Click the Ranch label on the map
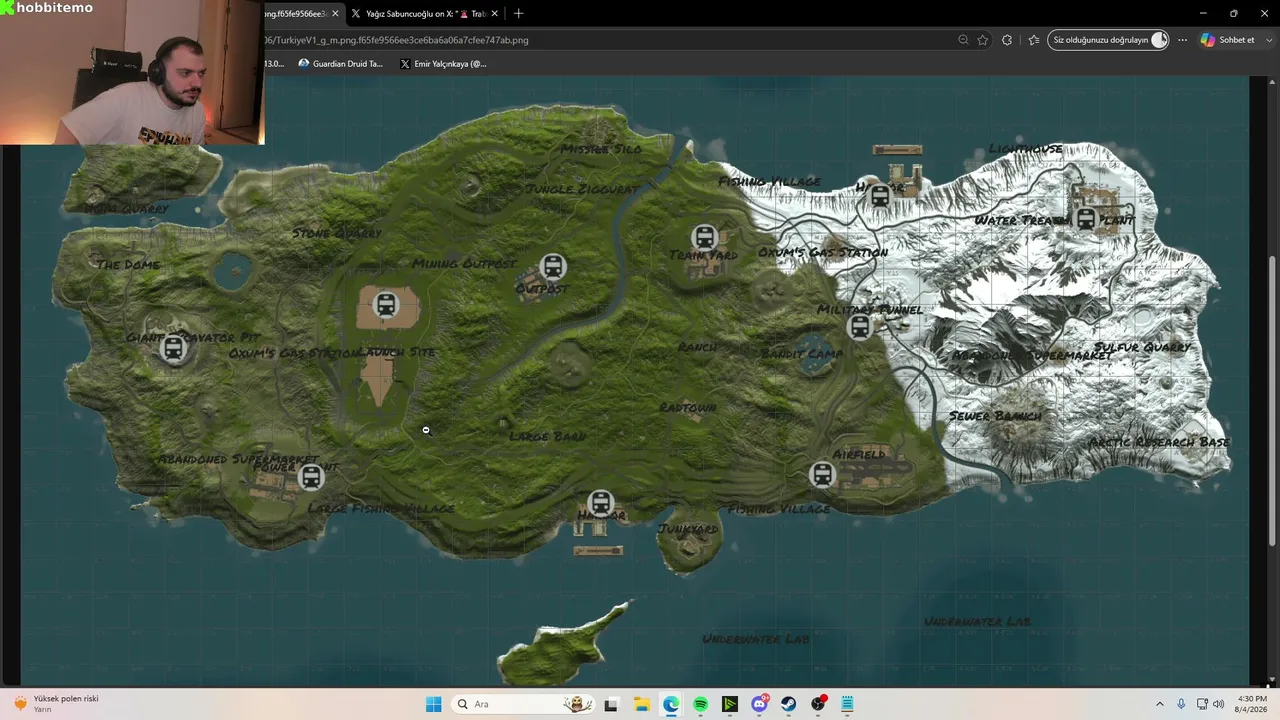Screen dimensions: 1280x720 pyautogui.click(x=697, y=347)
